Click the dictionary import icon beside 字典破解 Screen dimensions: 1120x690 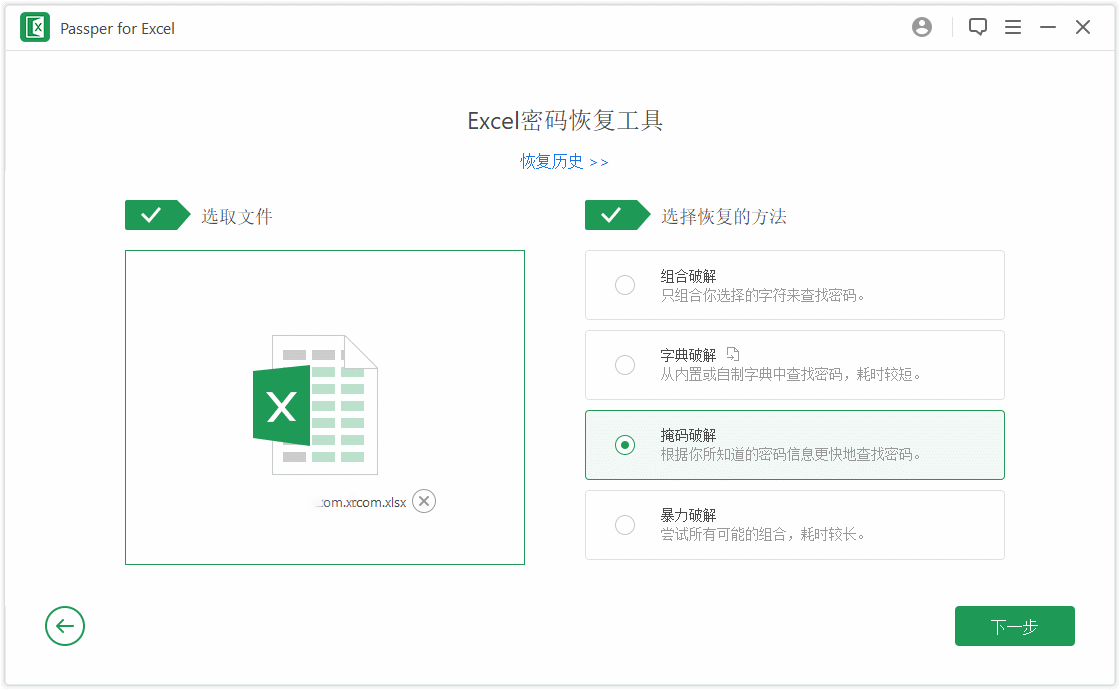(733, 354)
